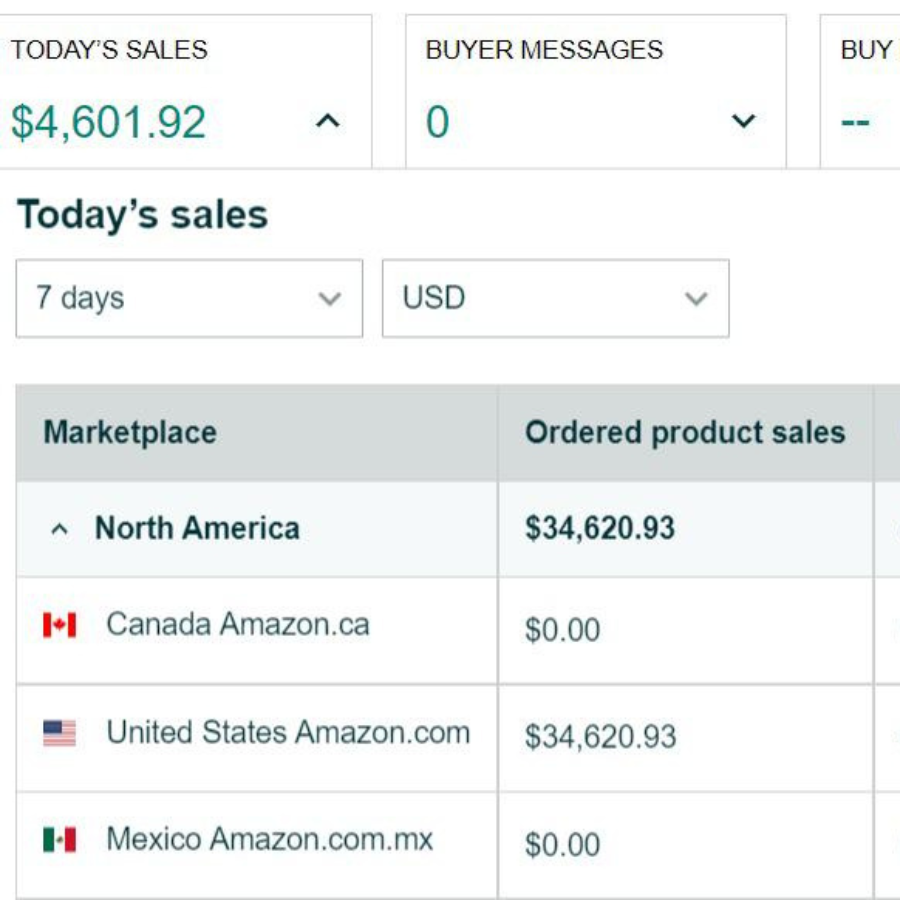Click the Canada flag icon
Screen dimensions: 900x900
tap(60, 625)
